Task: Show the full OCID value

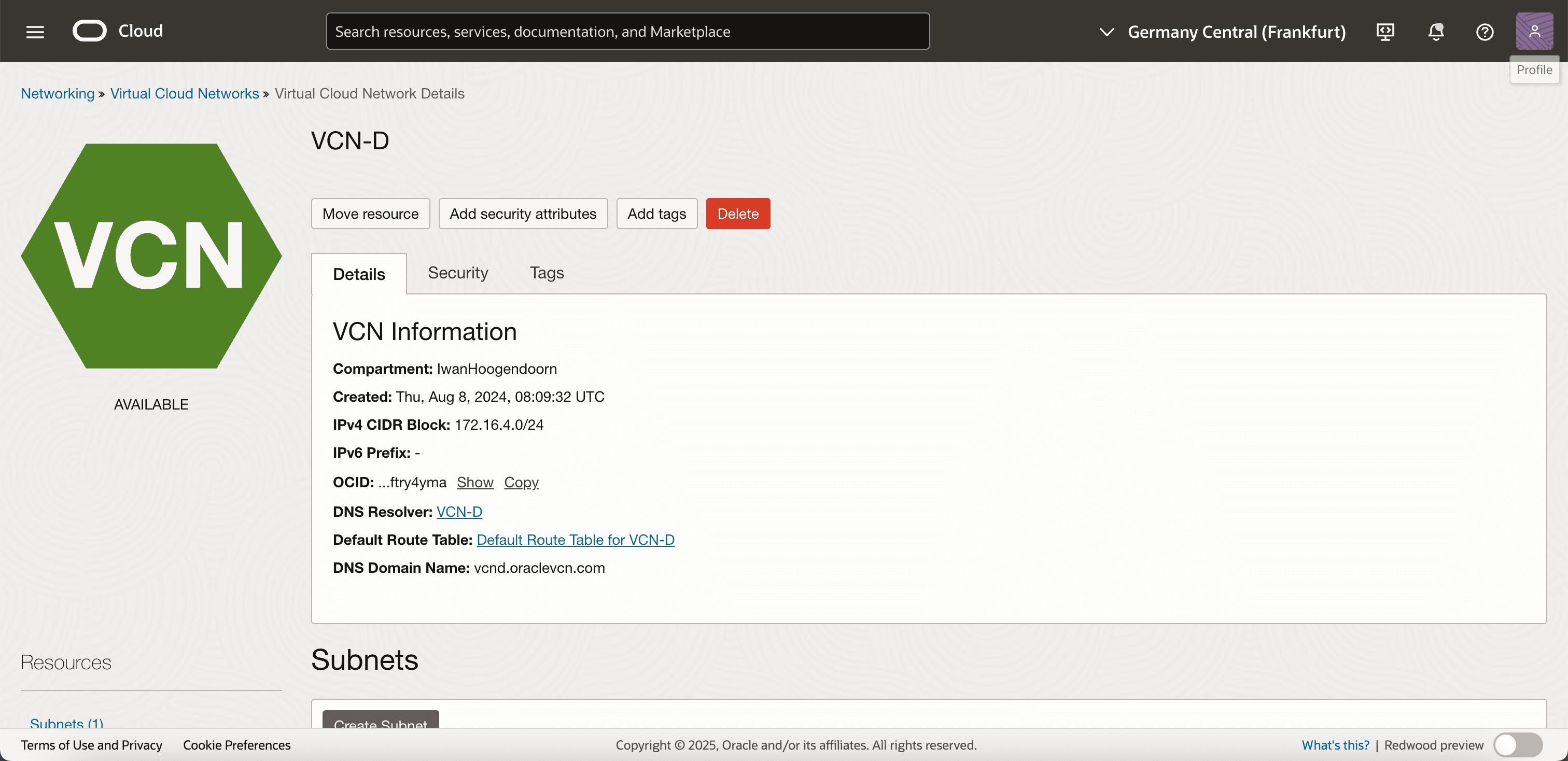Action: tap(475, 482)
